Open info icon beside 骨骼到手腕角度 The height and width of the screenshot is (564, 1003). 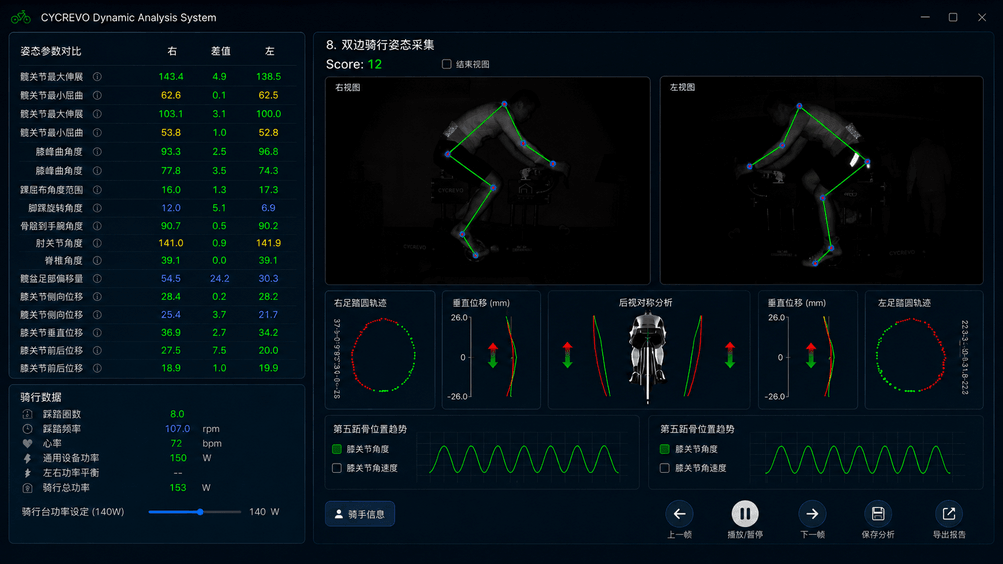tap(97, 226)
